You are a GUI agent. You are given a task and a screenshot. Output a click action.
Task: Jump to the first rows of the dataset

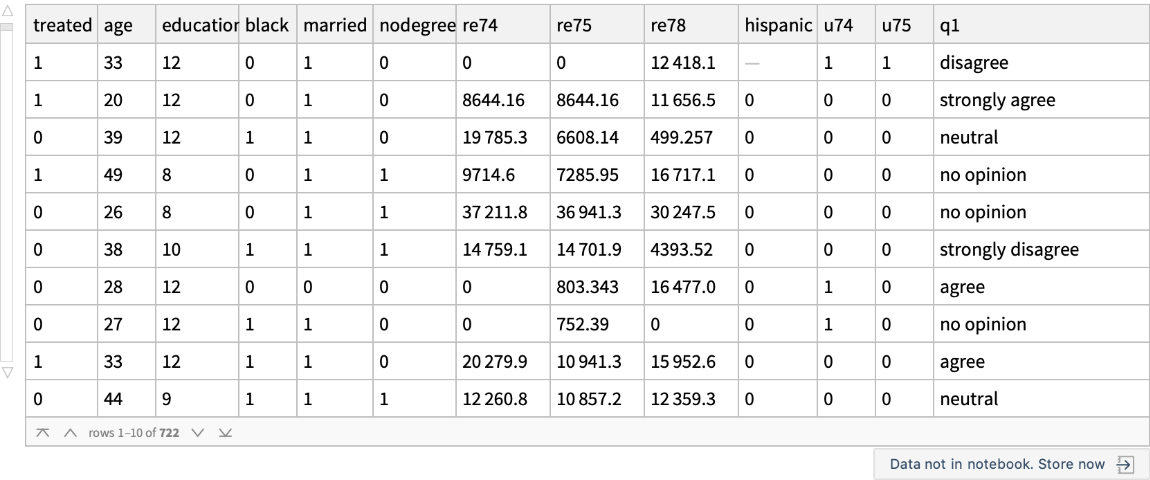(41, 431)
